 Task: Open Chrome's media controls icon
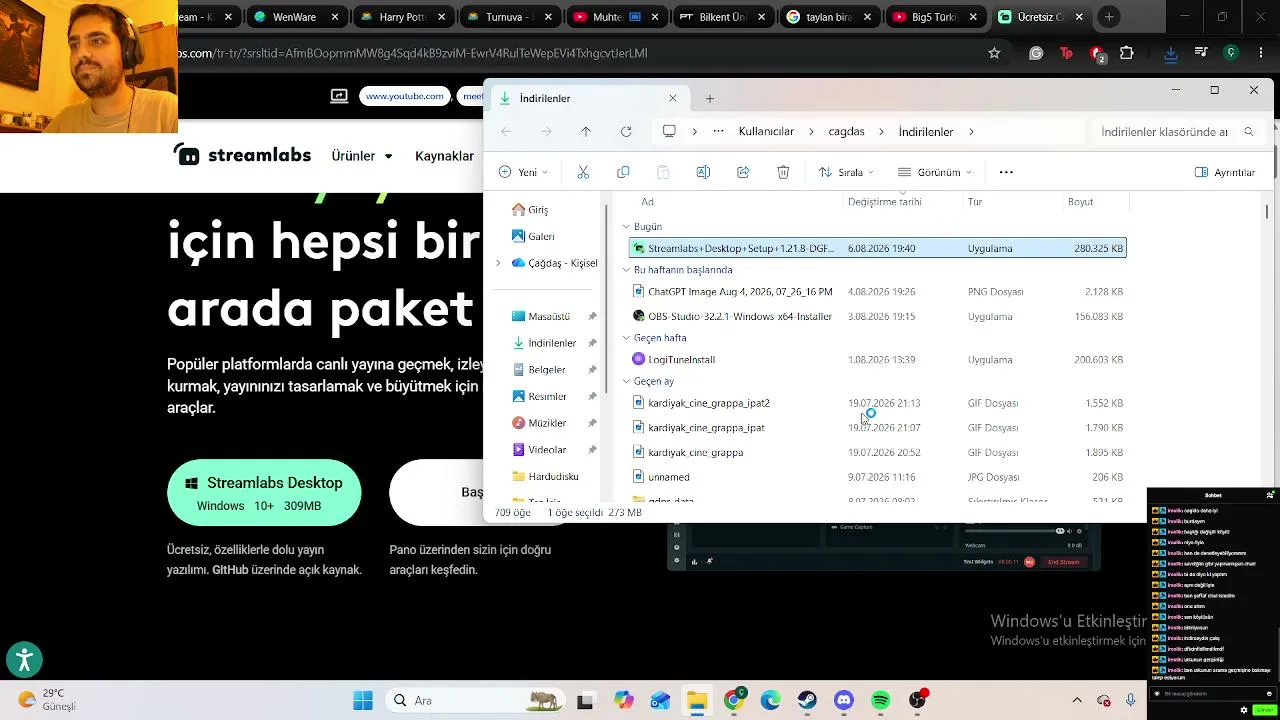(x=1201, y=53)
